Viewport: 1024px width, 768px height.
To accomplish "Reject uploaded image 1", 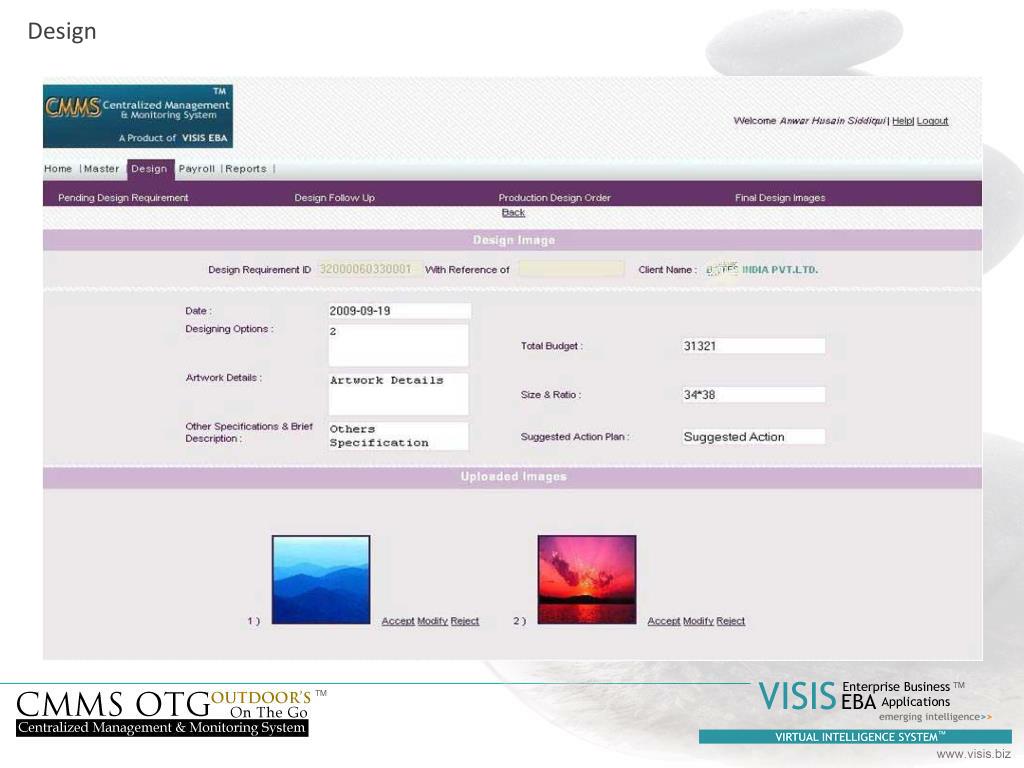I will click(x=464, y=621).
